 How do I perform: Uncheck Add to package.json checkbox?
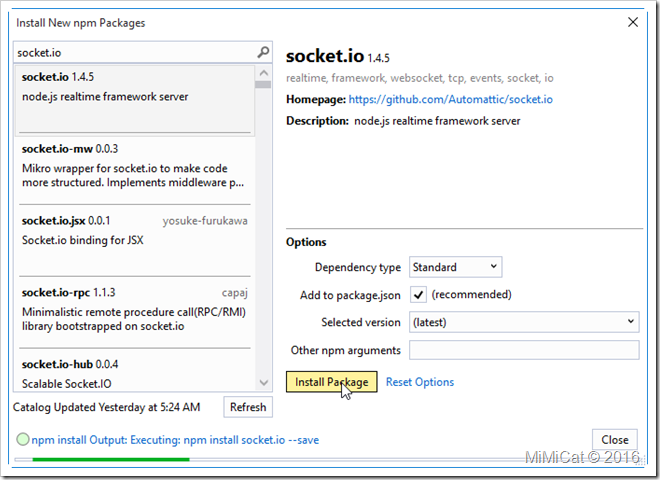(x=418, y=294)
